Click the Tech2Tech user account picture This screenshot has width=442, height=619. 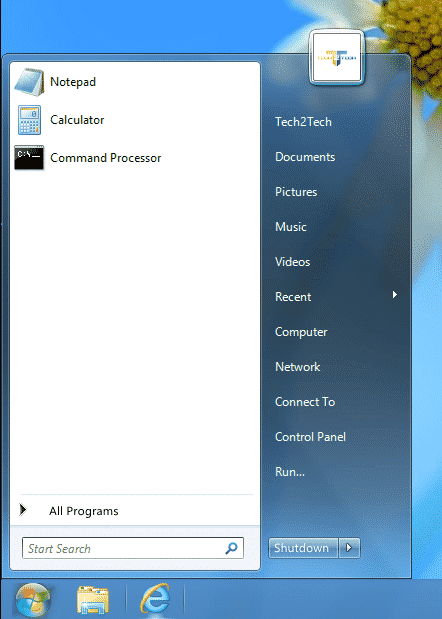pos(337,58)
